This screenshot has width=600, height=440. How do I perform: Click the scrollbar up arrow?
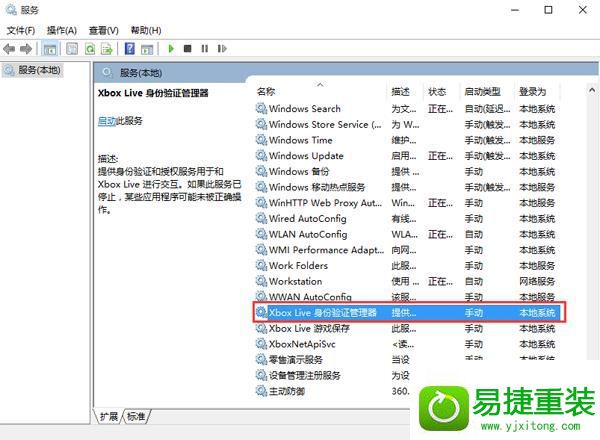[592, 90]
